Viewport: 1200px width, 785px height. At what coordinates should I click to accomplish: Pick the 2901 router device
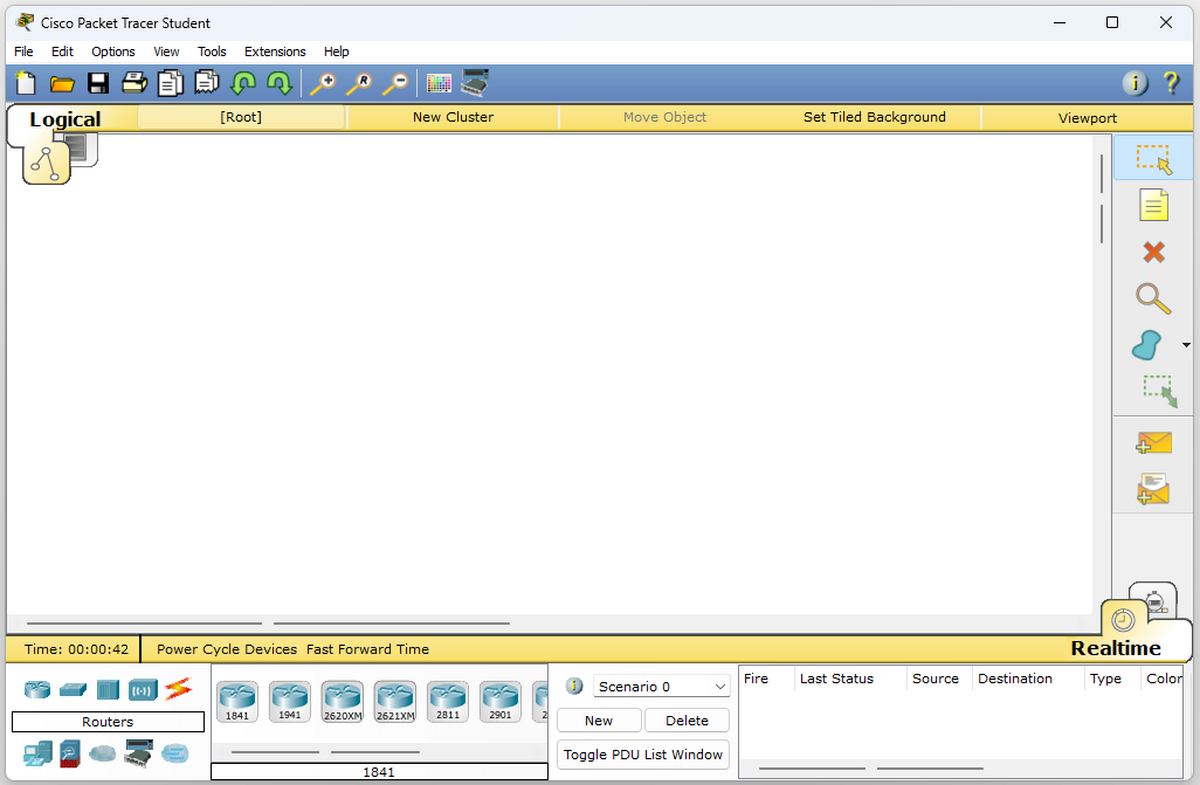500,701
